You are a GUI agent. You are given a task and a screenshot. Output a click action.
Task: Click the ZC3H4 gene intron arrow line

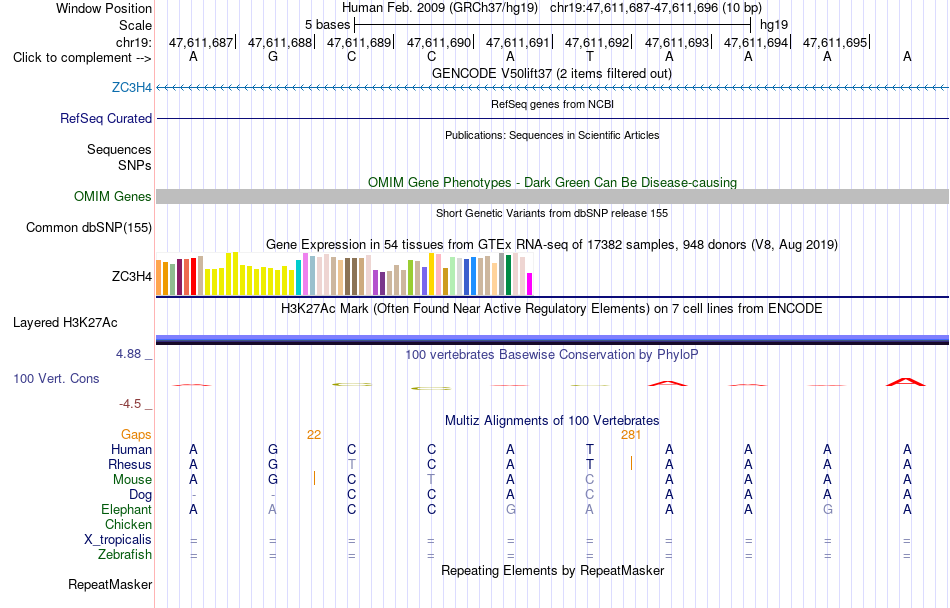tap(552, 88)
